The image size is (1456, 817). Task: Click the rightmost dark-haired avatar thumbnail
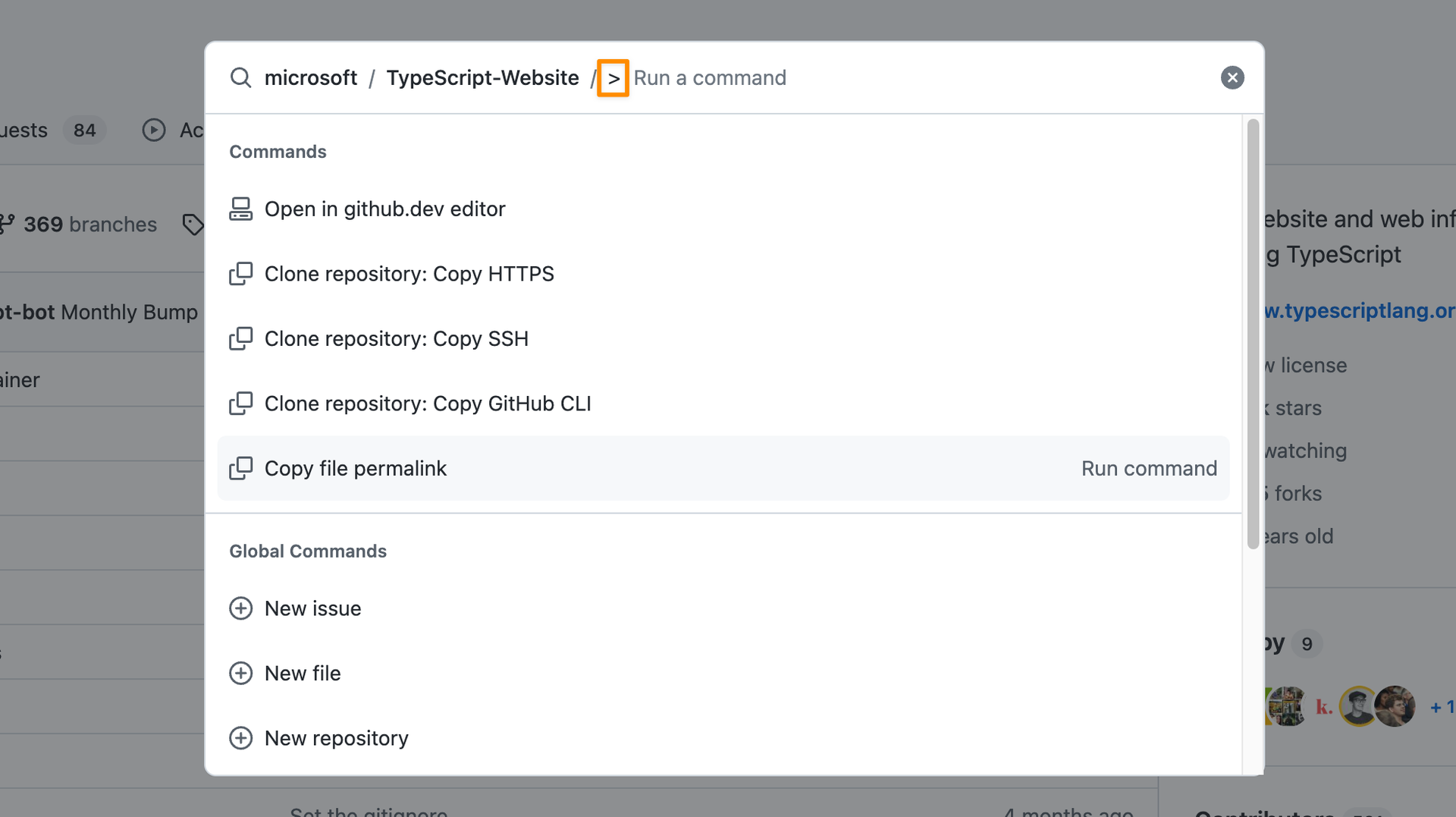tap(1395, 706)
